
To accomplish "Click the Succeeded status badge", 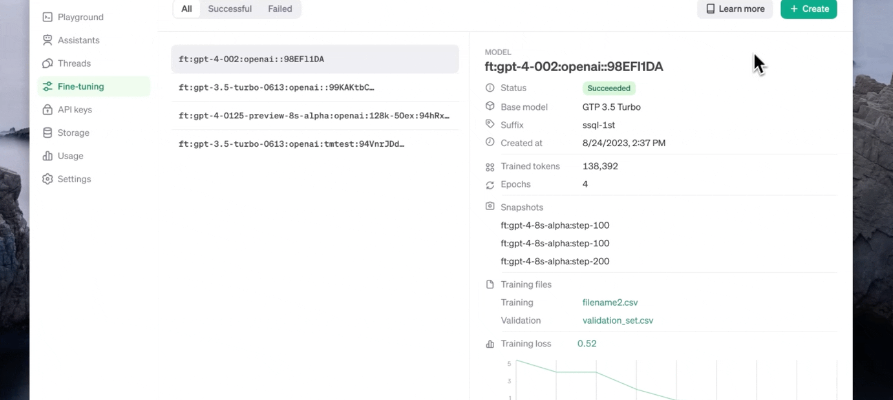I will [x=609, y=88].
